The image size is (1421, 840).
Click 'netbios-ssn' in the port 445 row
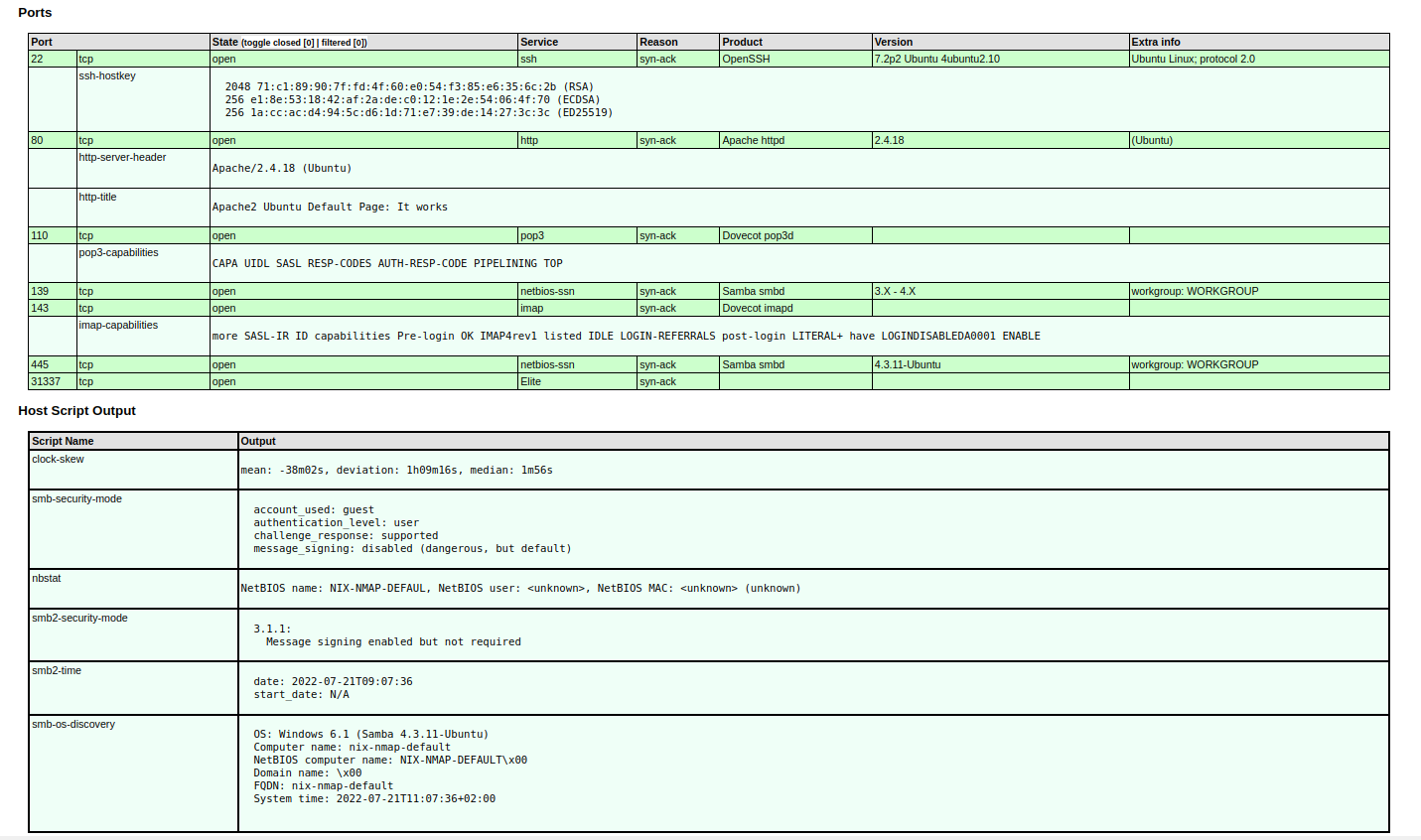pyautogui.click(x=577, y=364)
